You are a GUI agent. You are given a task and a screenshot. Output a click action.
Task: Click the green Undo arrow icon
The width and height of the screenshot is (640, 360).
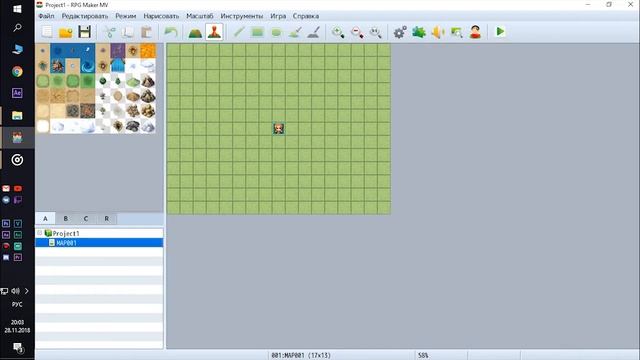pos(171,32)
